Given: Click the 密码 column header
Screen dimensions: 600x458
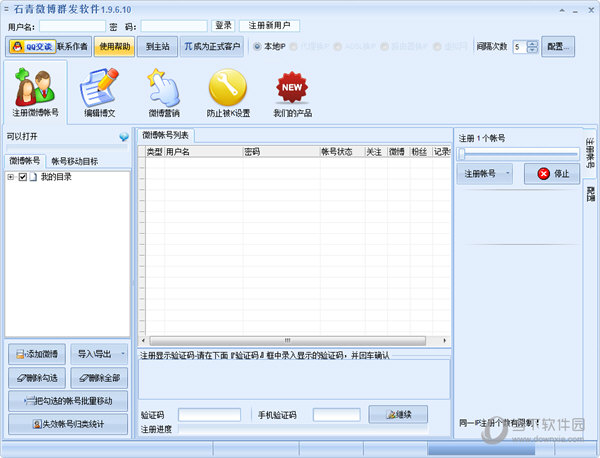Looking at the screenshot, I should 282,152.
